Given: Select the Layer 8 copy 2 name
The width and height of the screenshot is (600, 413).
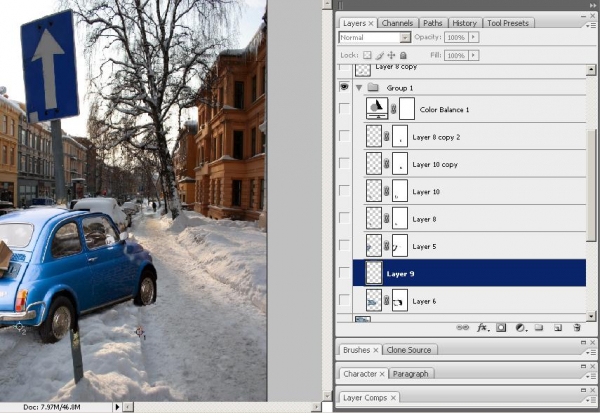Looking at the screenshot, I should point(436,137).
